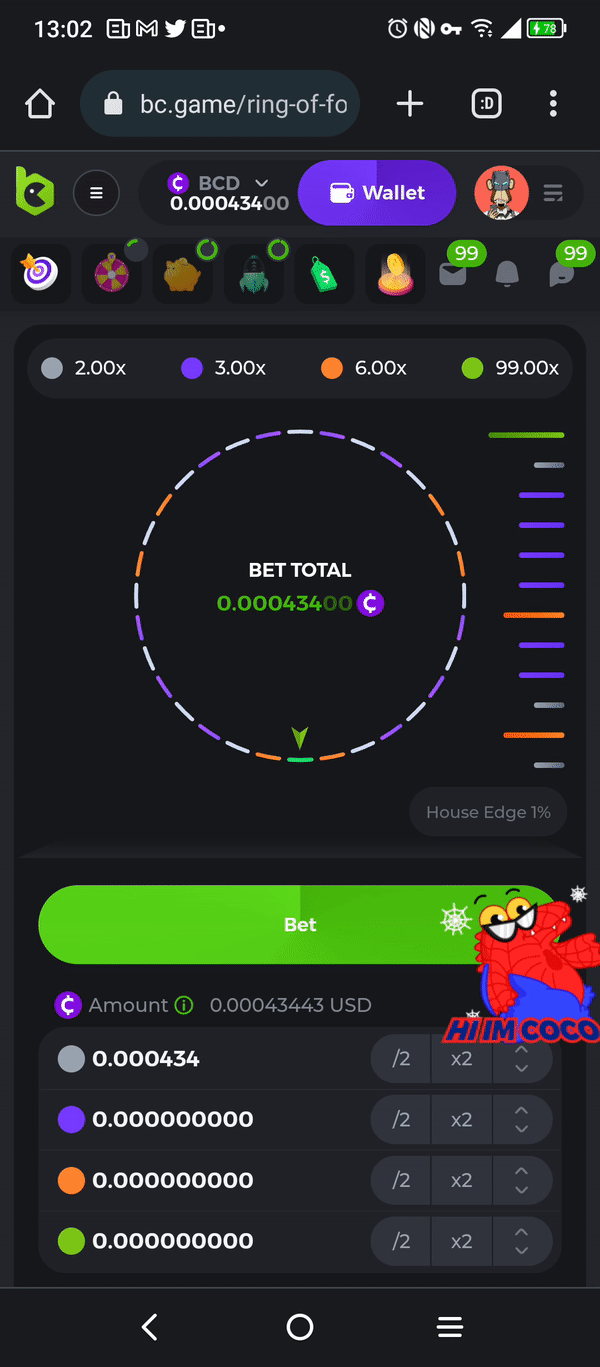This screenshot has width=600, height=1367.
Task: Open the Wallet
Action: pyautogui.click(x=377, y=193)
